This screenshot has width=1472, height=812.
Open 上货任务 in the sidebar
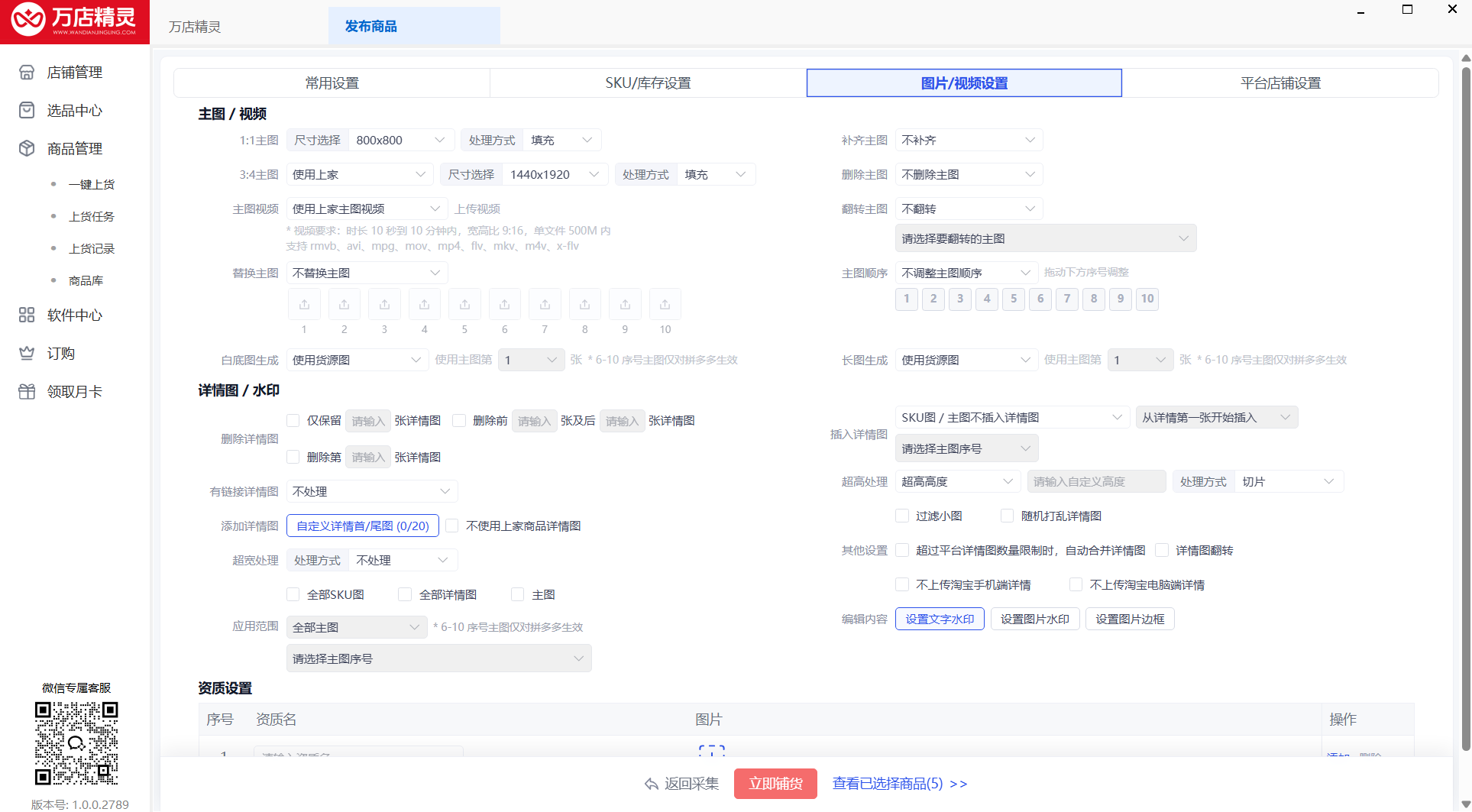(92, 216)
